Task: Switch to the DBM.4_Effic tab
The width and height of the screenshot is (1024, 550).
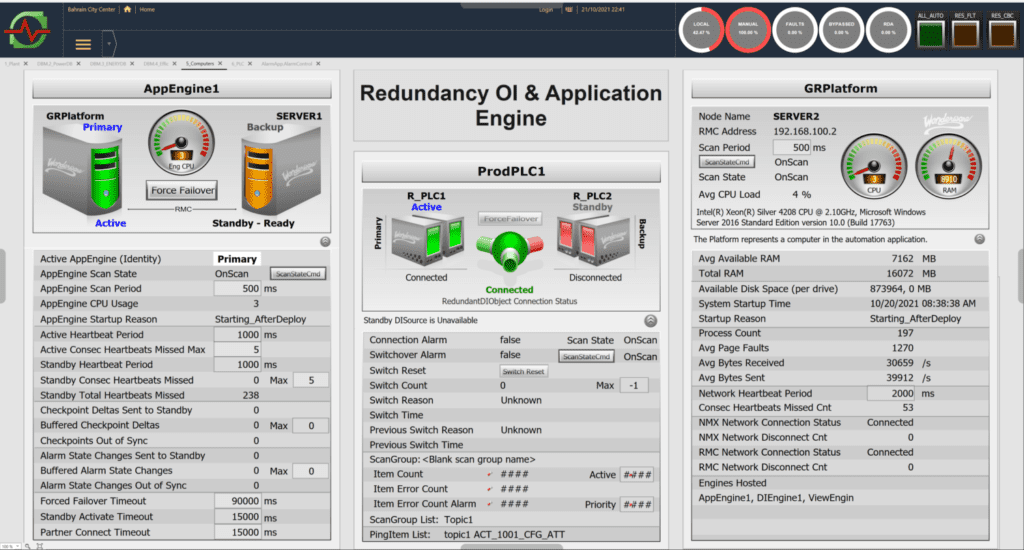Action: [x=155, y=63]
